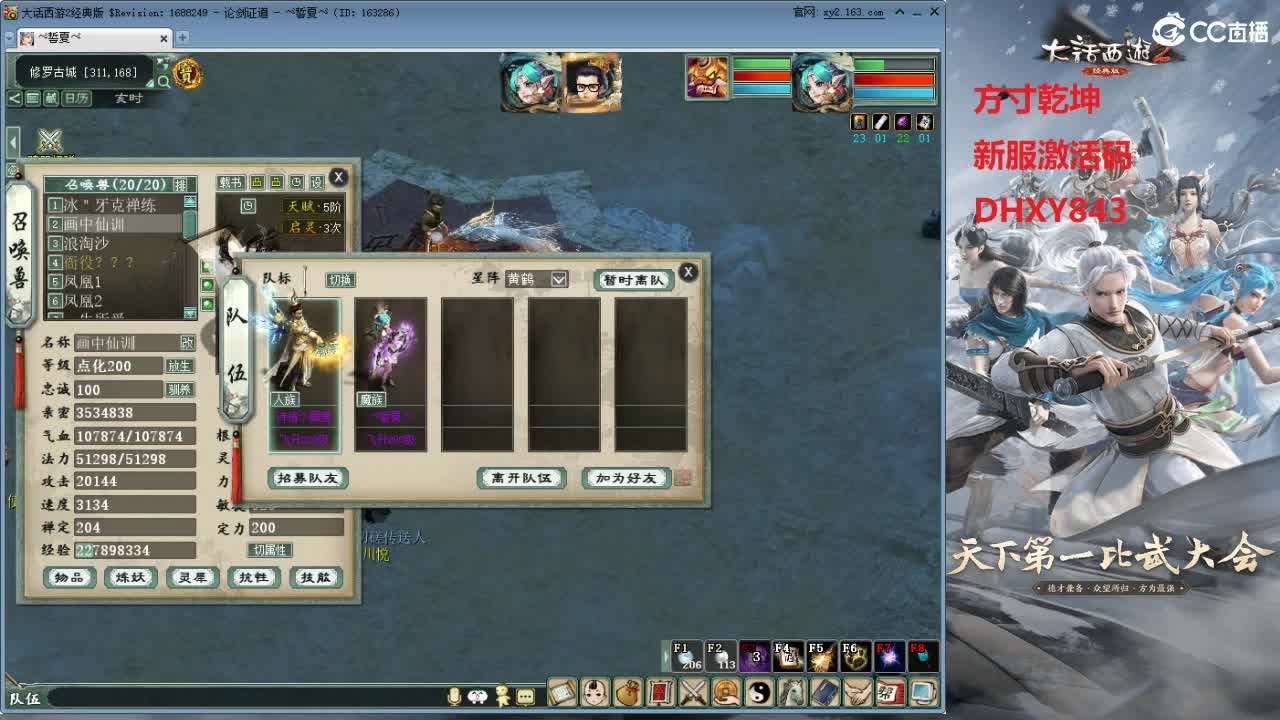
Task: Open the gold coin trade icon
Action: (x=727, y=691)
